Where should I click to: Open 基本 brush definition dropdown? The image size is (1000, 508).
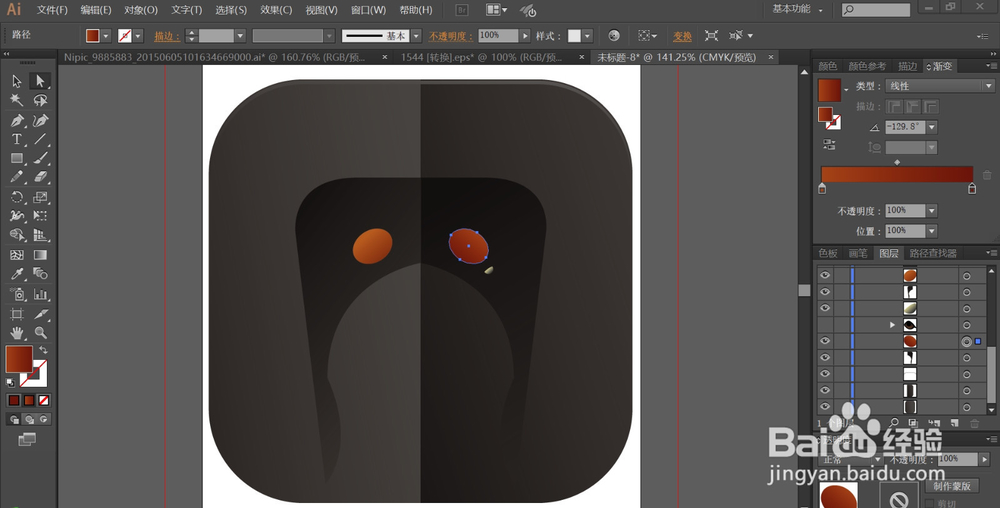(x=416, y=36)
